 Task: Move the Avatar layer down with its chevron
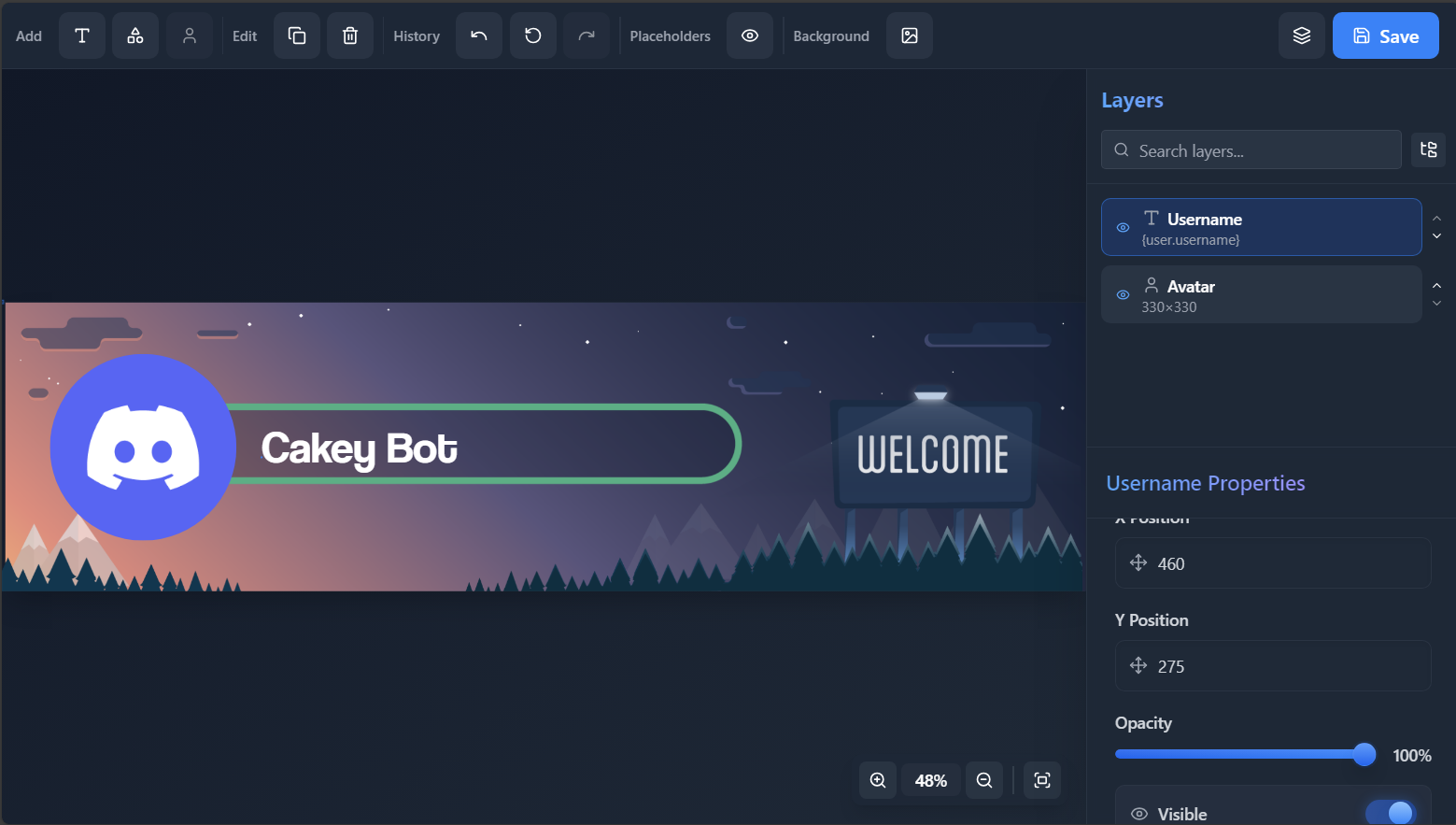(x=1437, y=304)
